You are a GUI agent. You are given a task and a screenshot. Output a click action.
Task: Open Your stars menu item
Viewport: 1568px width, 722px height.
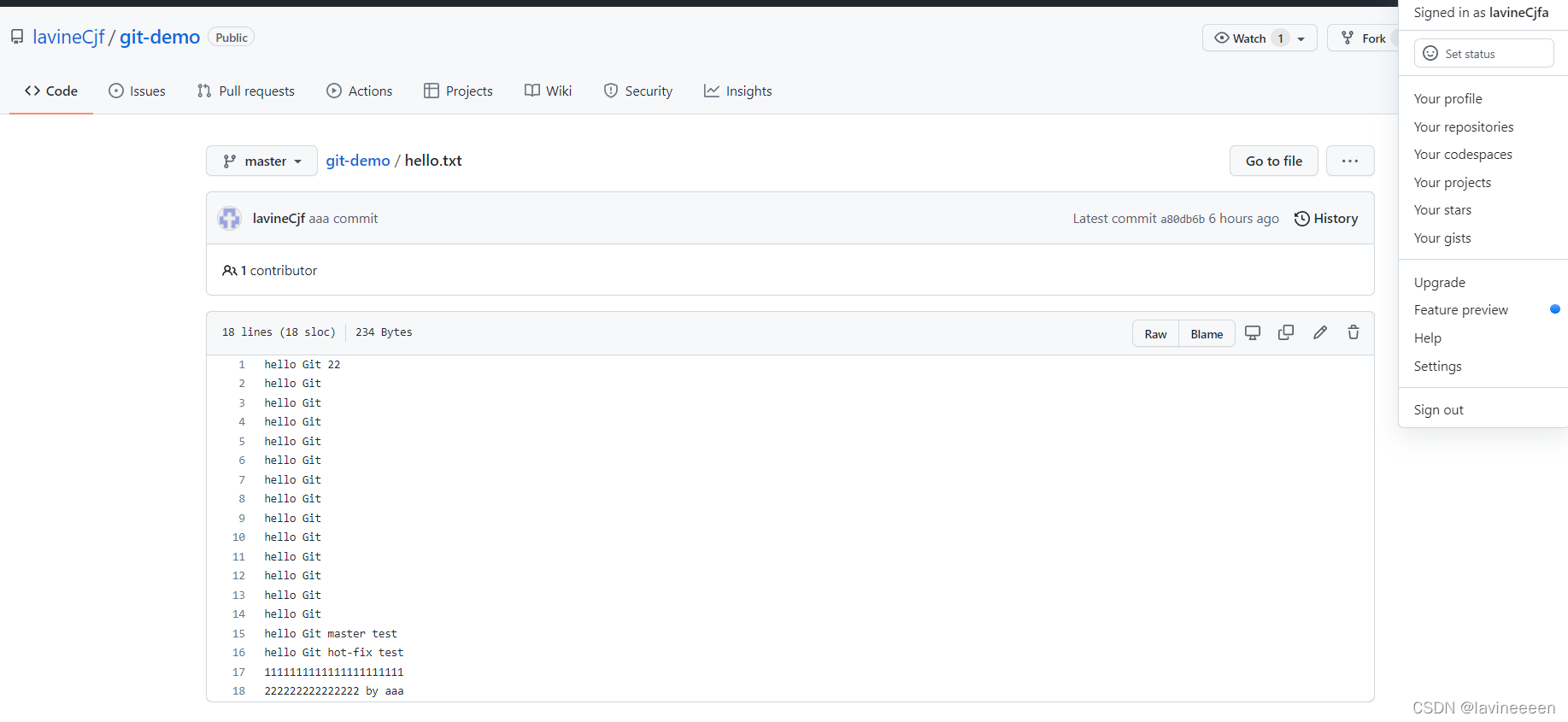1442,210
